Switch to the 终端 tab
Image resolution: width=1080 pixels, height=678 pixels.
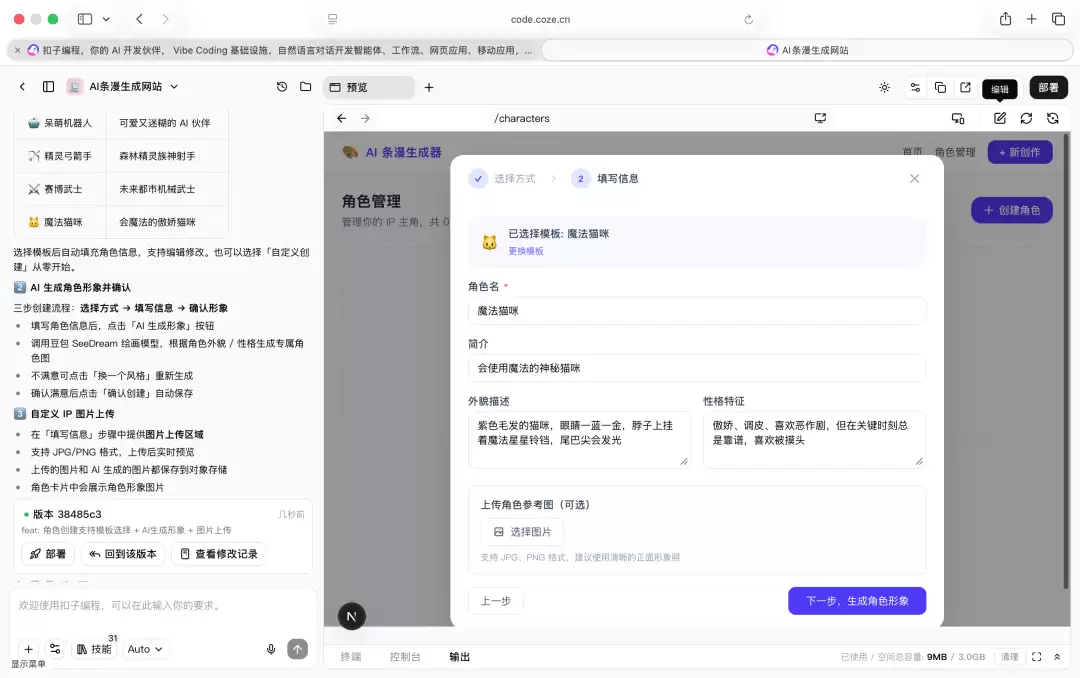[351, 657]
